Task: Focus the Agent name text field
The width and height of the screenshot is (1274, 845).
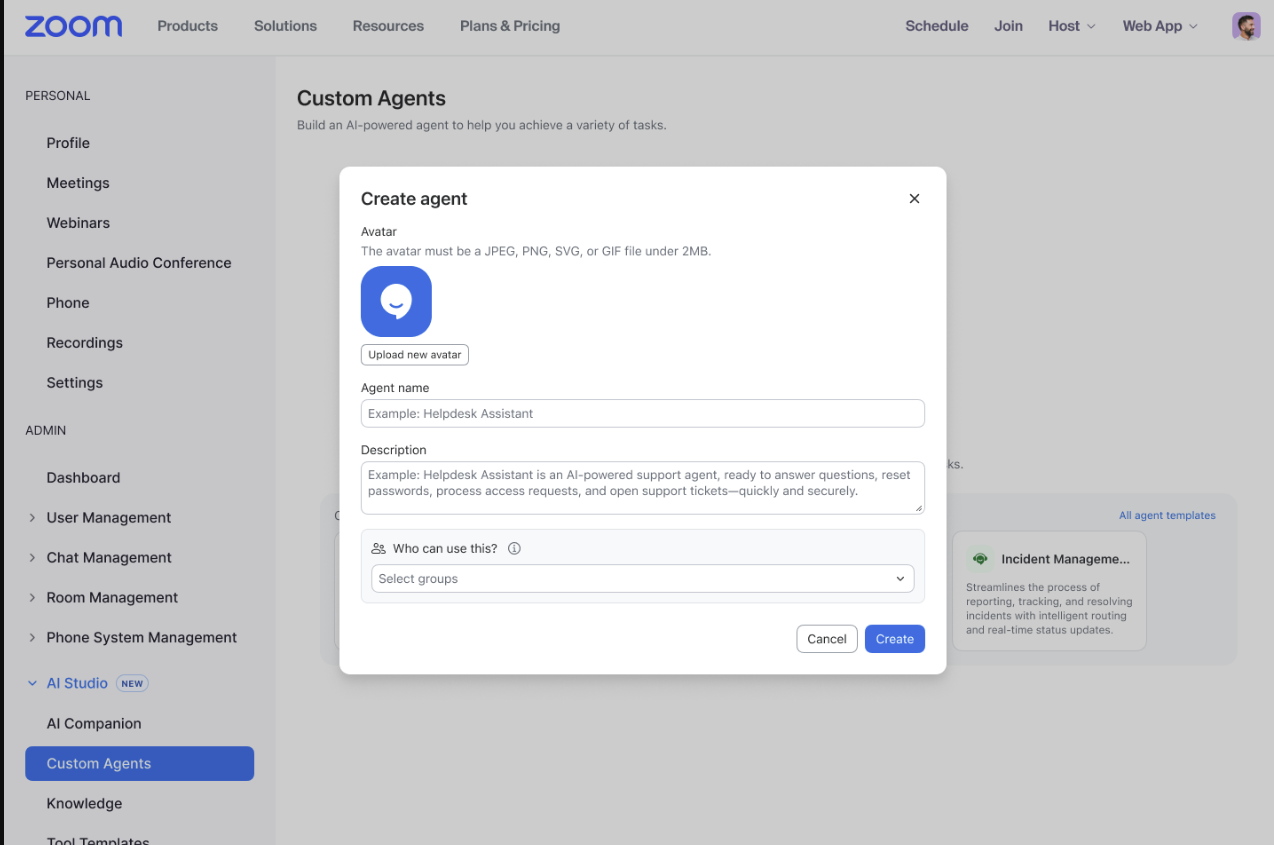Action: coord(642,413)
